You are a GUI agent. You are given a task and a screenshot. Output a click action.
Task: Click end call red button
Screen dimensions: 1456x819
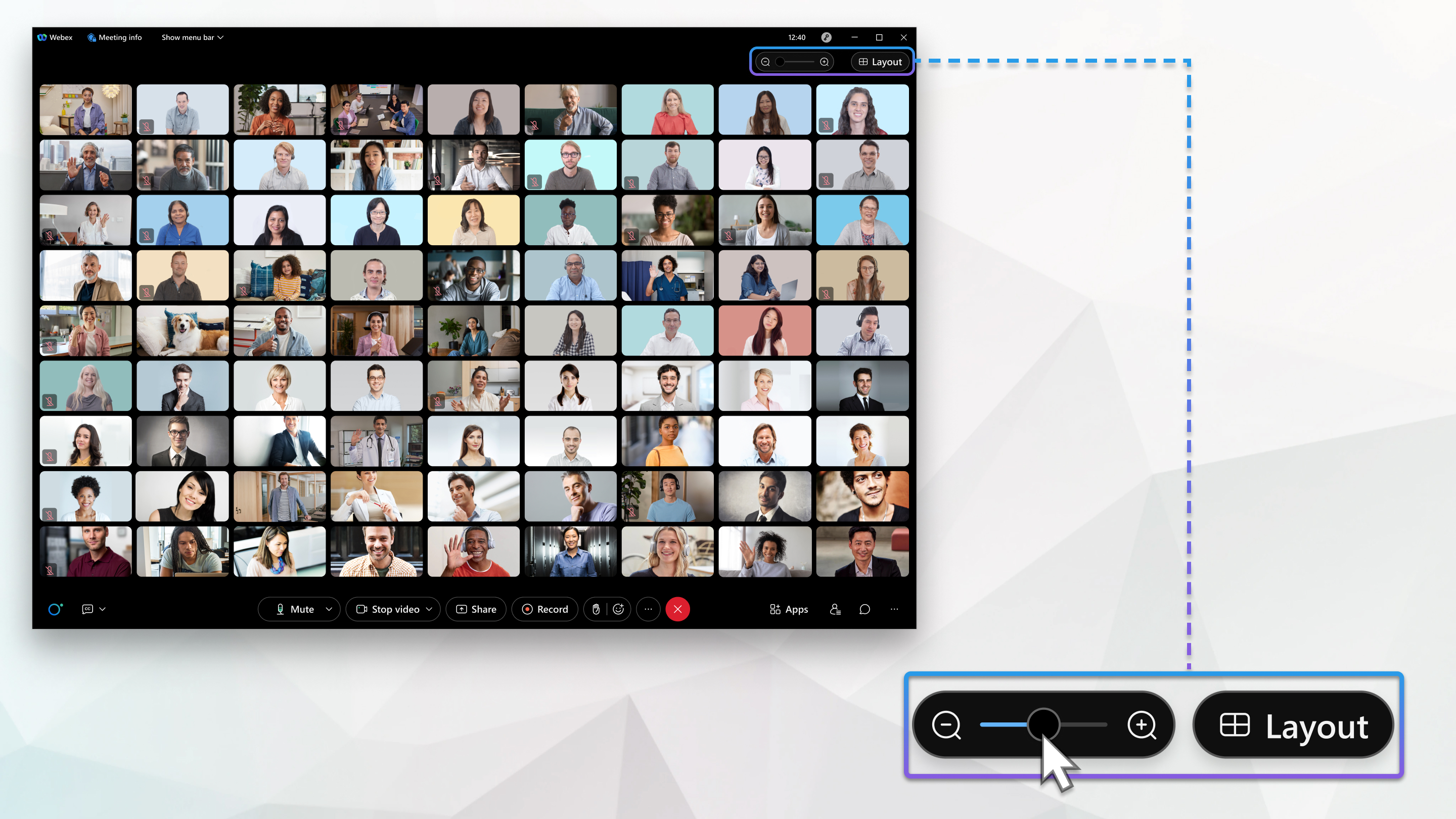[677, 609]
